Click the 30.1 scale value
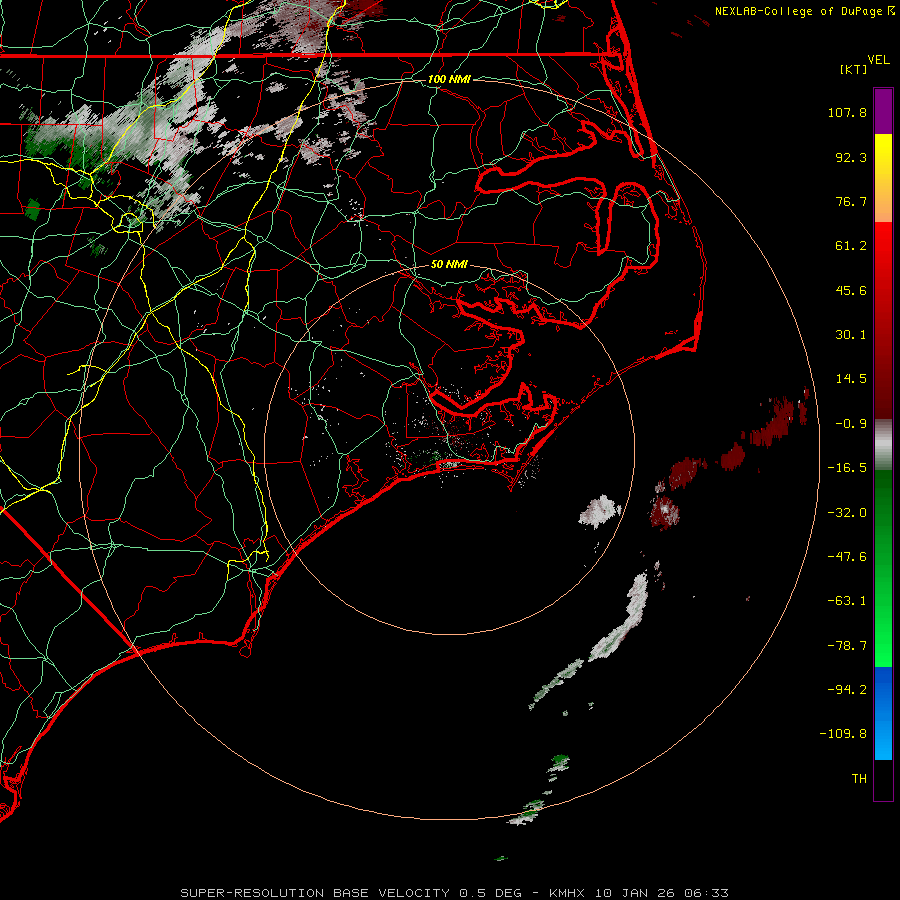This screenshot has height=900, width=900. (851, 335)
